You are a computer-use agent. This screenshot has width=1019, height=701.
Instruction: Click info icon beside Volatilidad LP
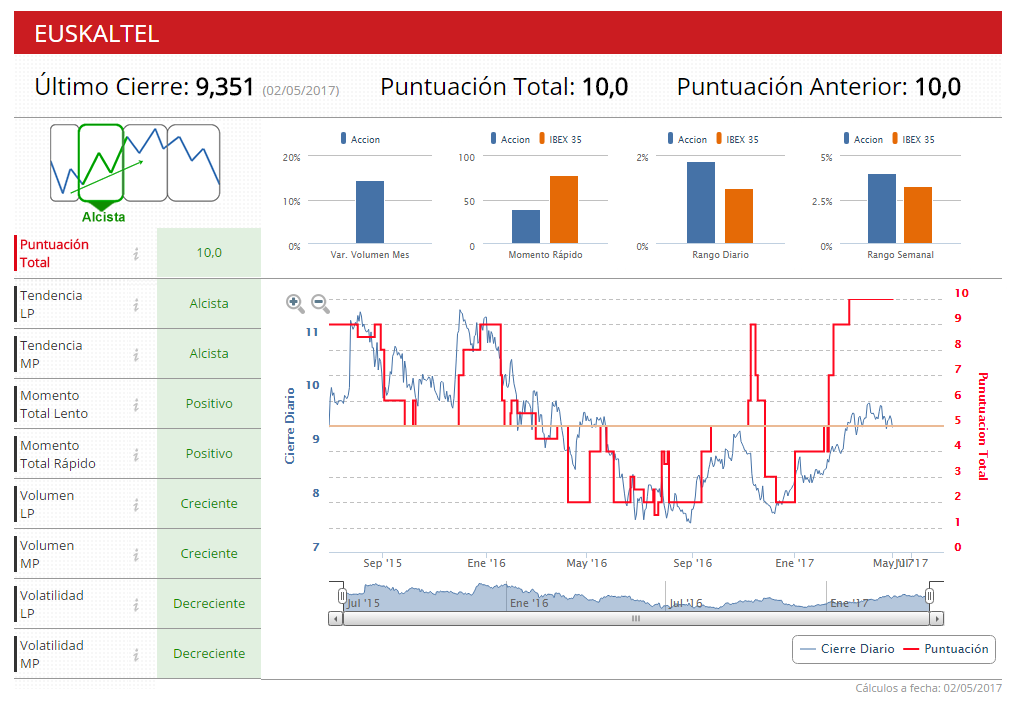point(136,604)
